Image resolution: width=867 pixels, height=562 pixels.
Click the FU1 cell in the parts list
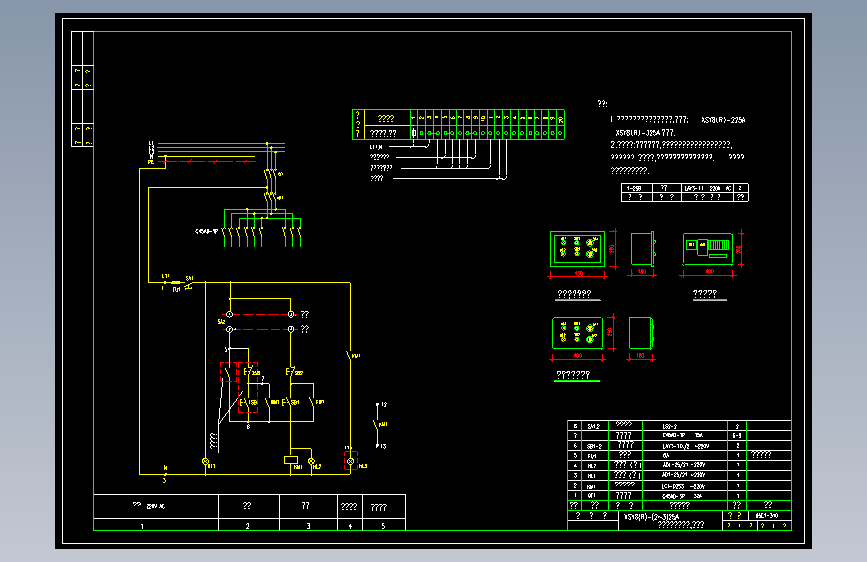(594, 456)
